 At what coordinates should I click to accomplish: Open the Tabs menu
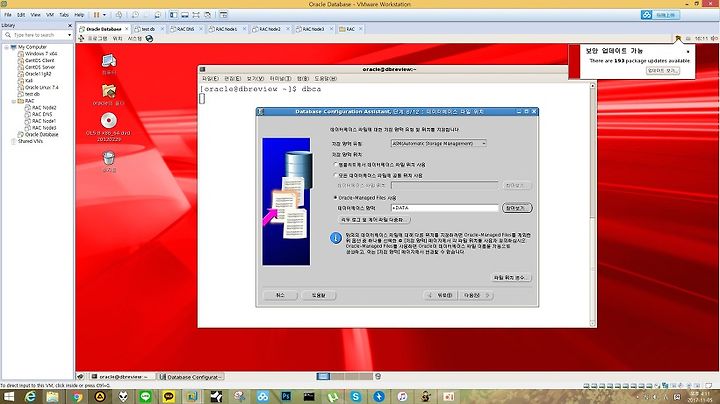[x=64, y=15]
